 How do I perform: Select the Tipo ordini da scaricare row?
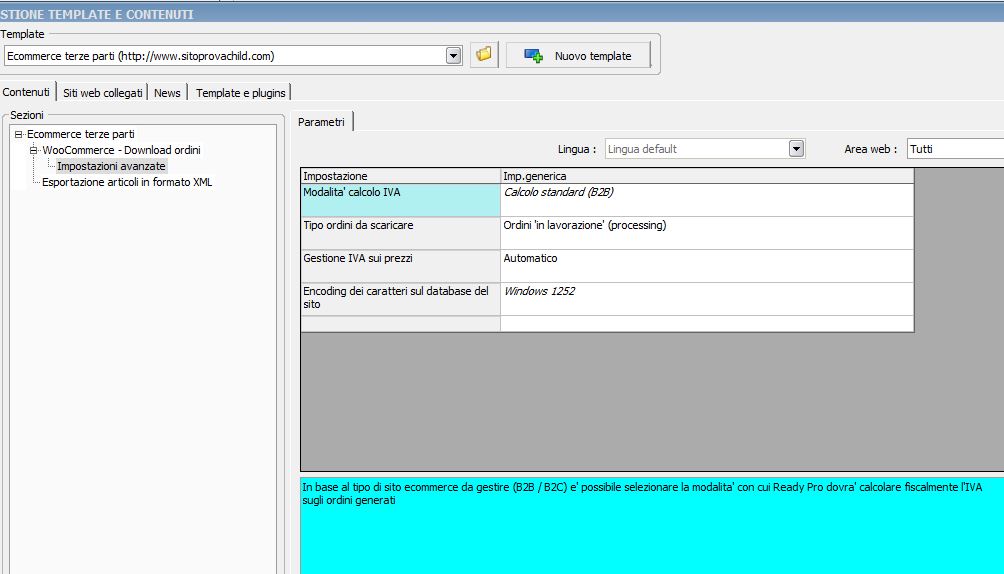point(400,233)
